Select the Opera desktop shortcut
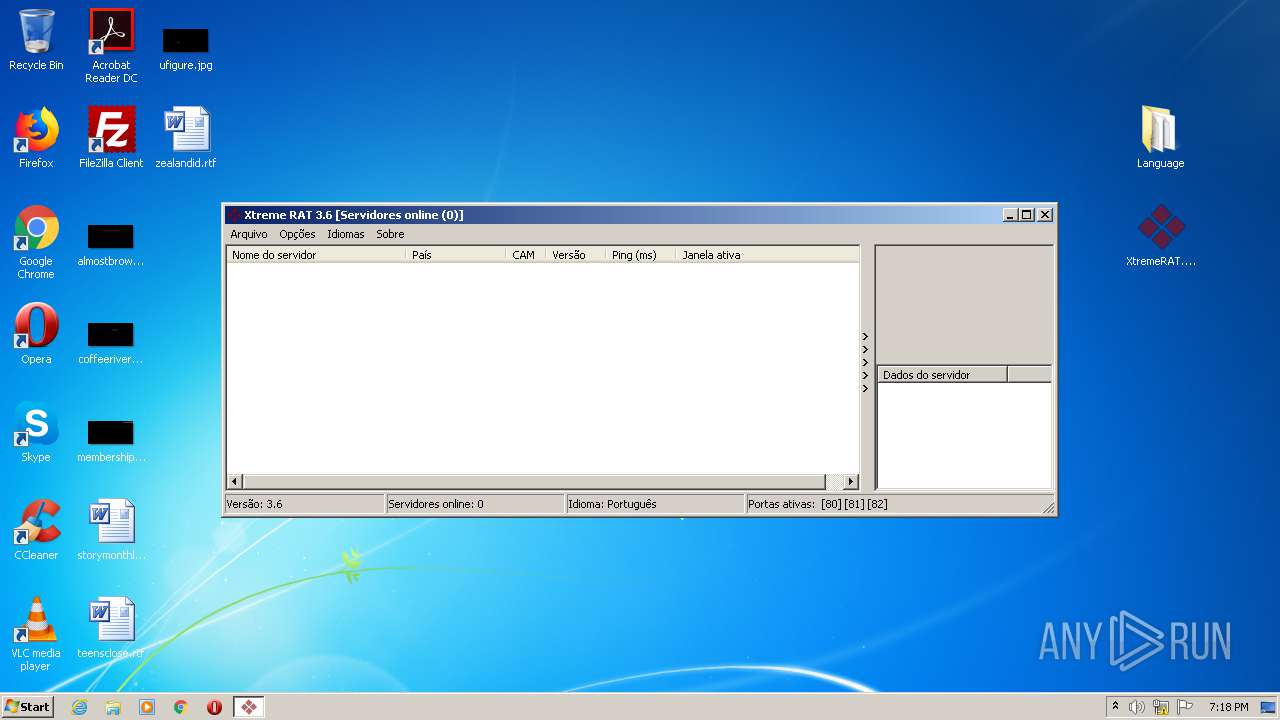The width and height of the screenshot is (1280, 720). tap(36, 334)
